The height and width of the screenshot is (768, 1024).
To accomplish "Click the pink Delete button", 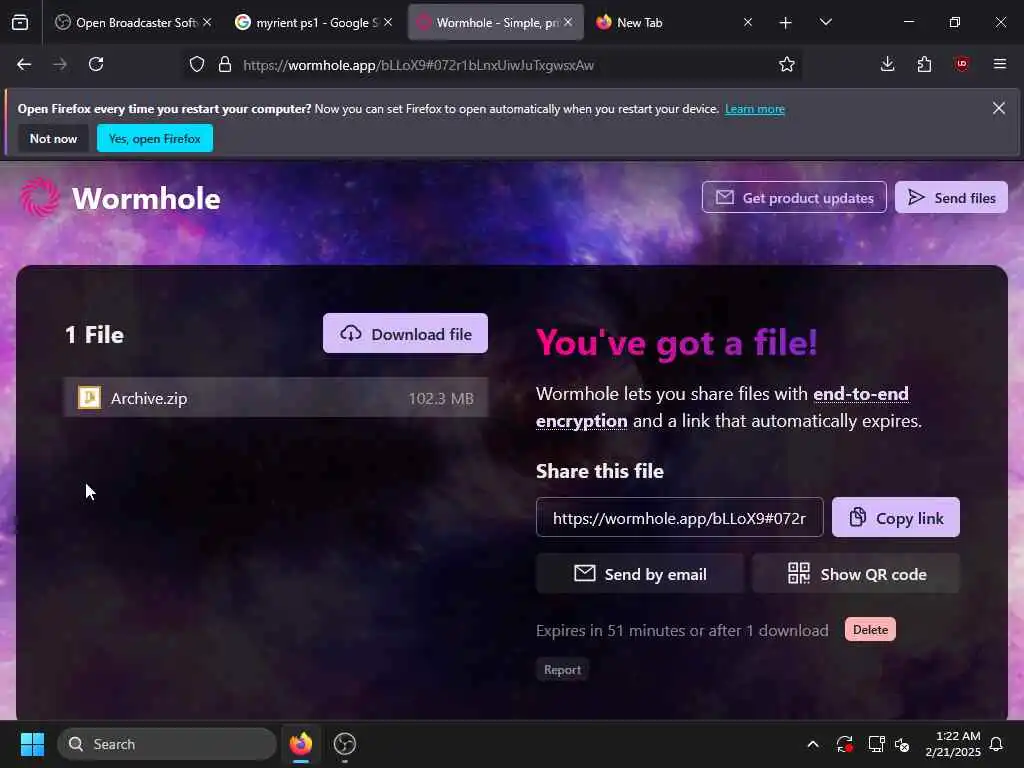I will pos(870,630).
